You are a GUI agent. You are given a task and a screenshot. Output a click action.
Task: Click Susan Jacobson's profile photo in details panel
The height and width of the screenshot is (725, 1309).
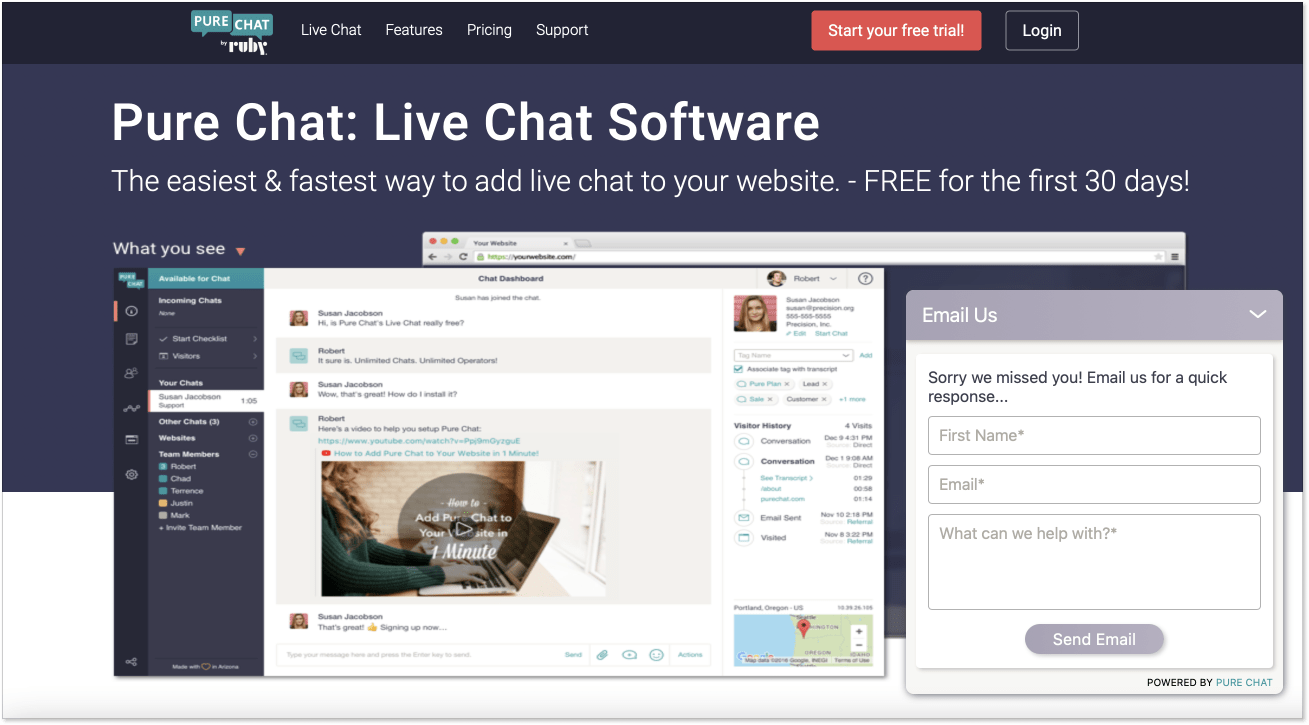tap(755, 314)
